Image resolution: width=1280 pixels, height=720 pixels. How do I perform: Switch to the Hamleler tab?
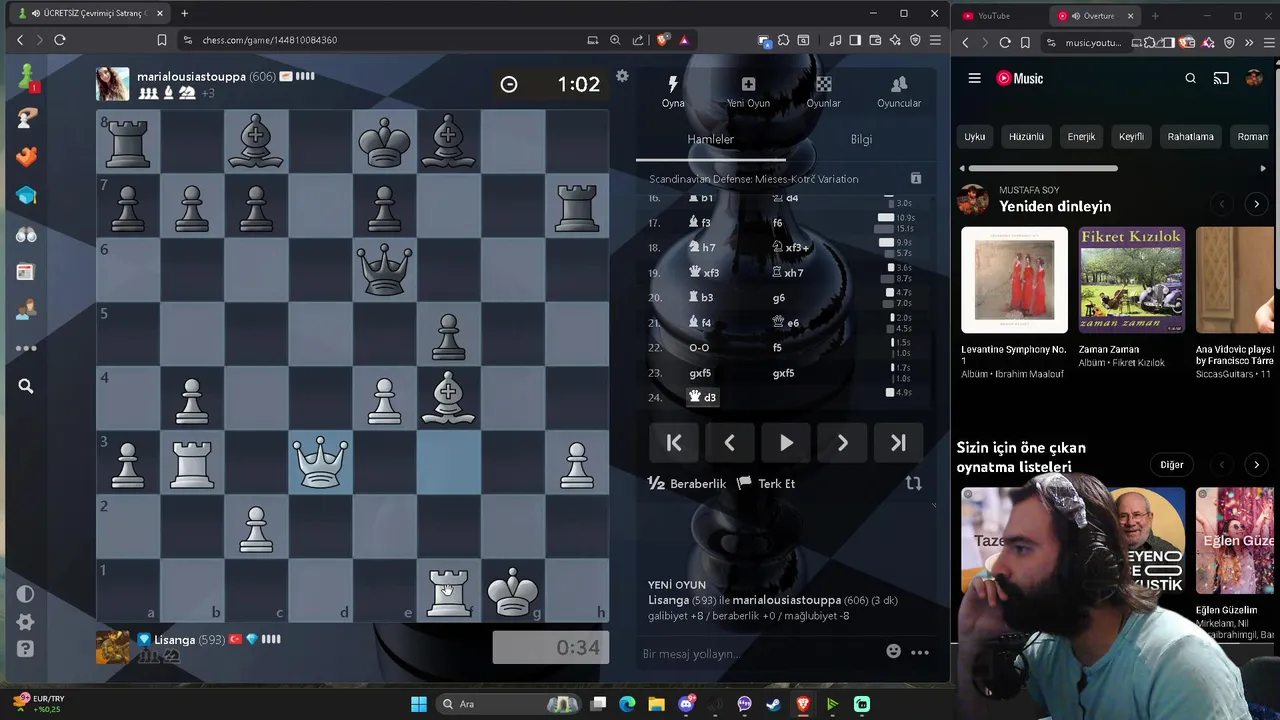(x=710, y=140)
